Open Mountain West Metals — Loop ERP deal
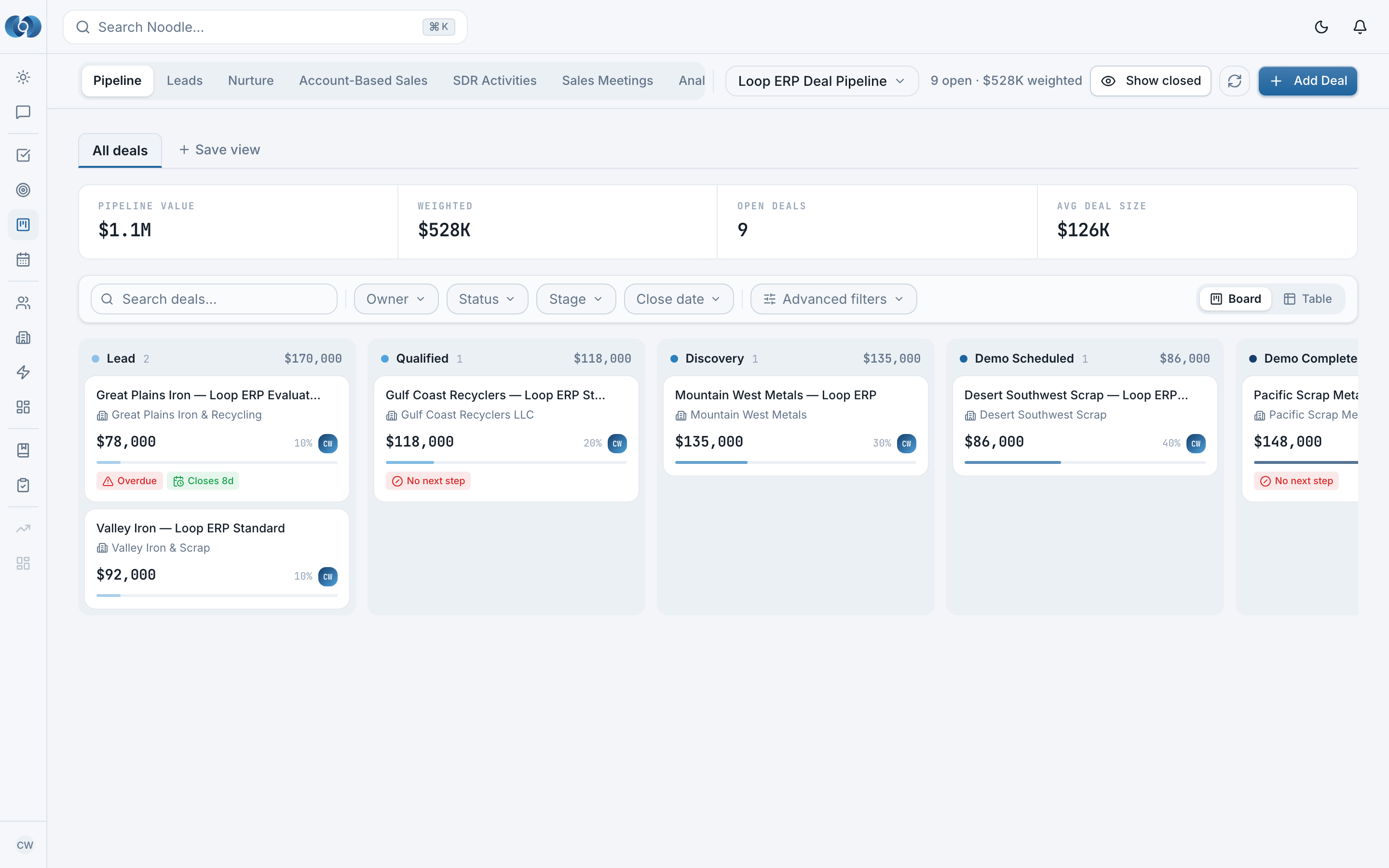The width and height of the screenshot is (1389, 868). pos(795,425)
